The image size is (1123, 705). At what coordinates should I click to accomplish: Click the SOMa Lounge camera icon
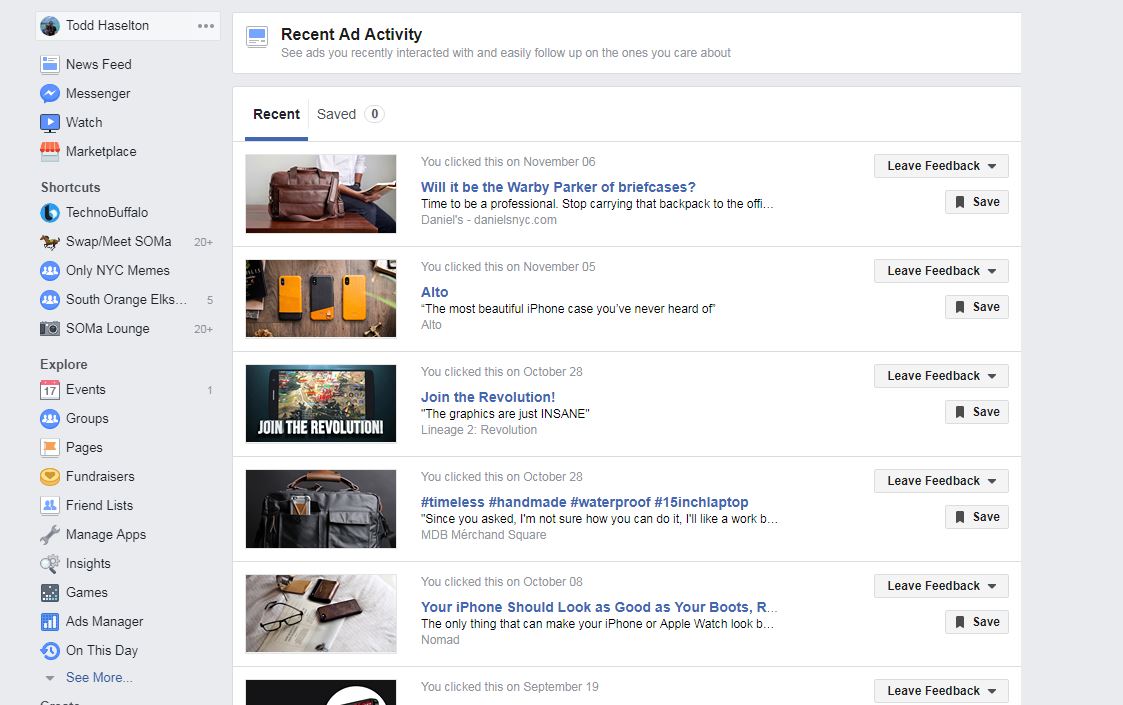tap(49, 328)
